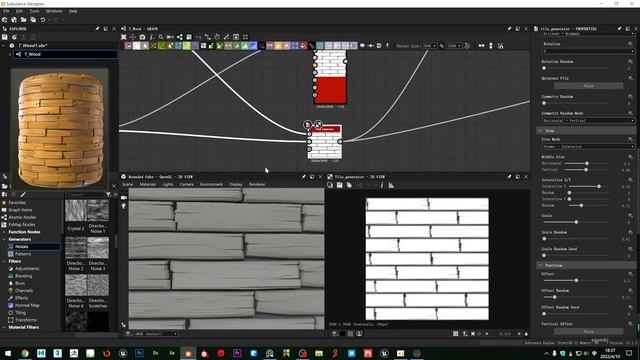Click the undo arrow icon
The image size is (640, 360).
pyautogui.click(x=42, y=20)
